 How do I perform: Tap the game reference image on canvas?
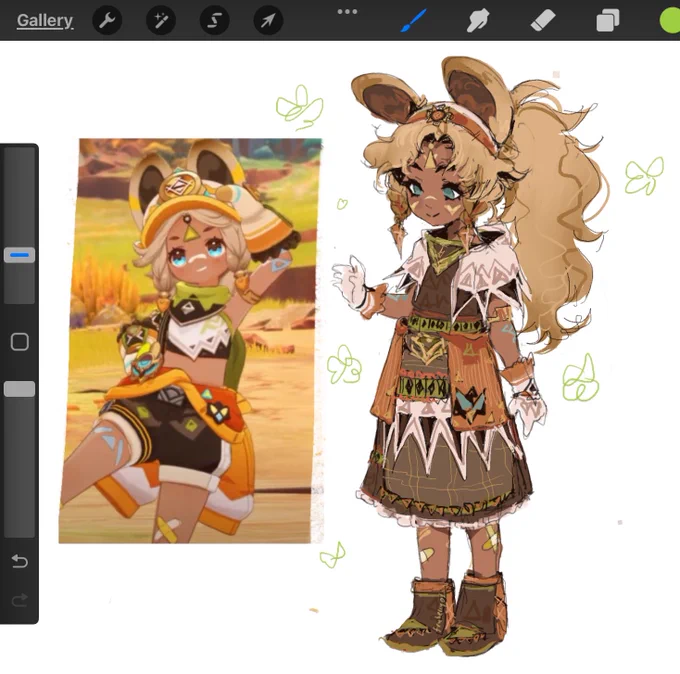192,340
